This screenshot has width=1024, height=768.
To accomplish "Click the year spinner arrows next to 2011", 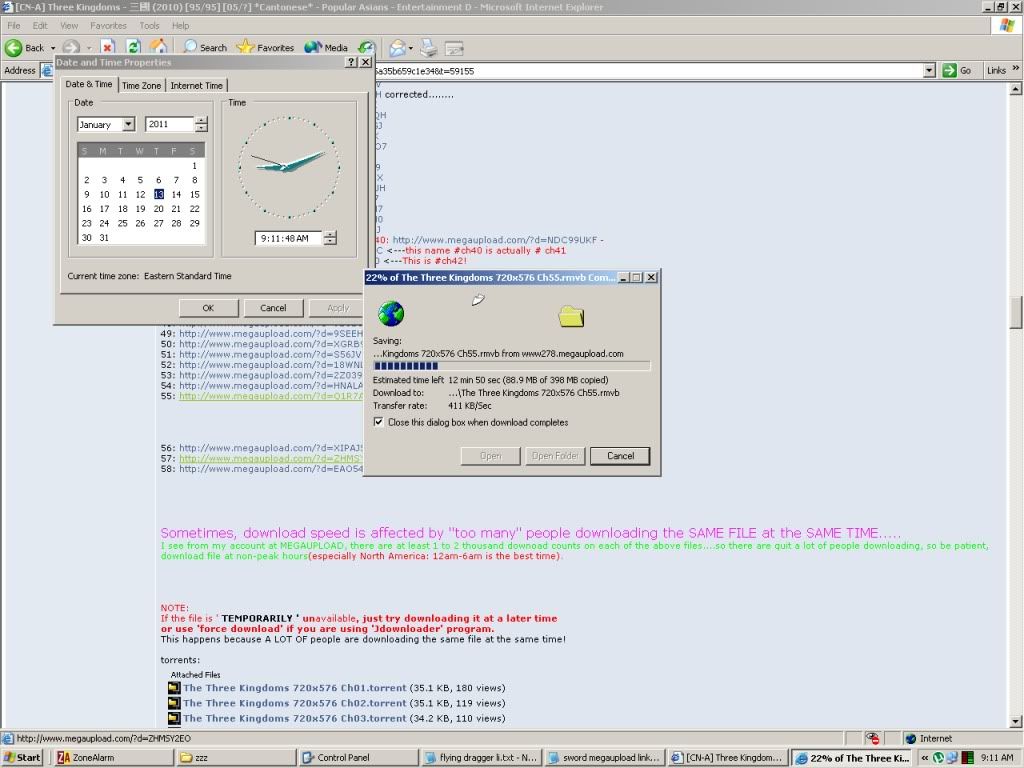I will (201, 124).
